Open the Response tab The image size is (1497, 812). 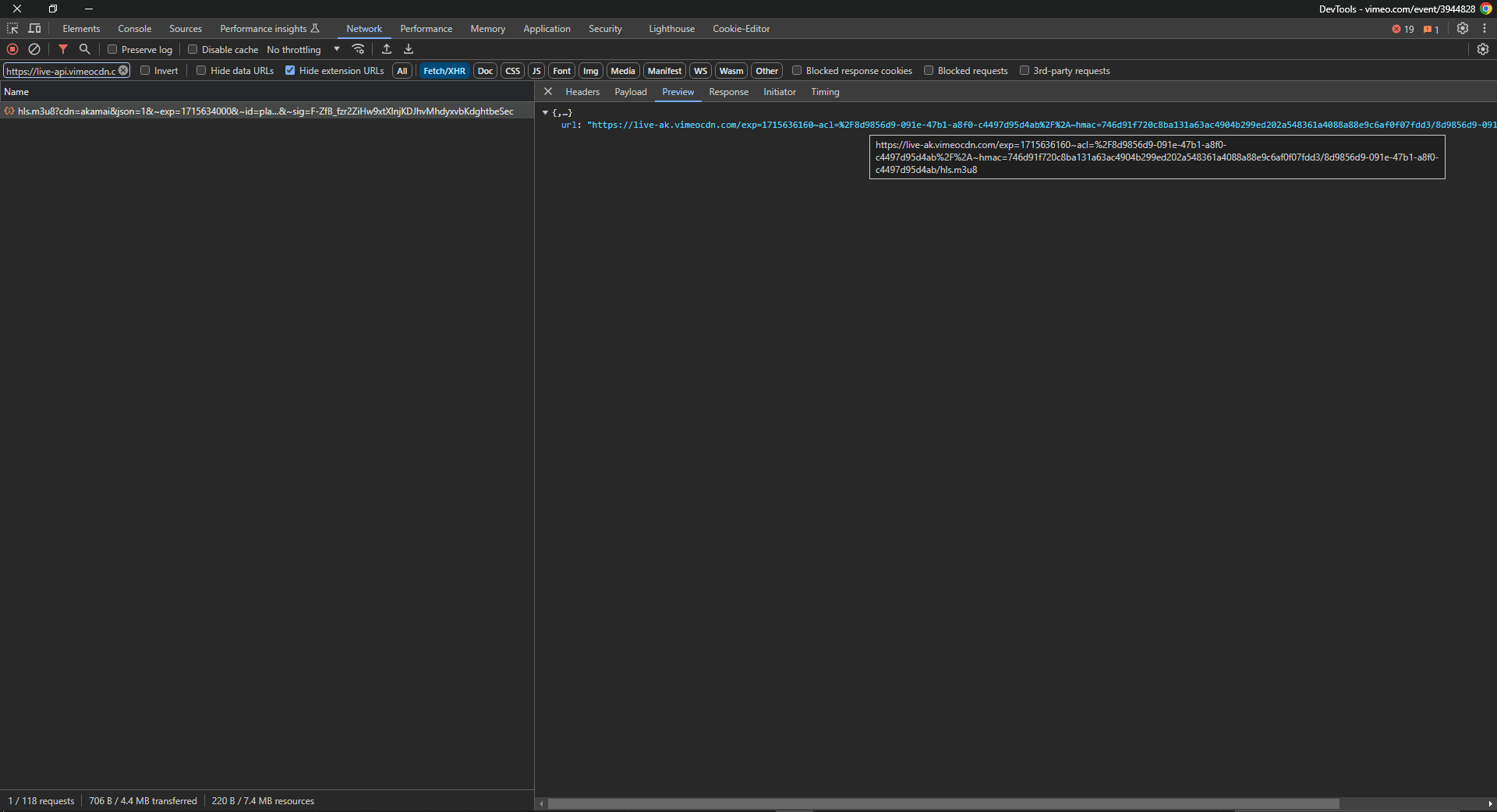point(728,92)
